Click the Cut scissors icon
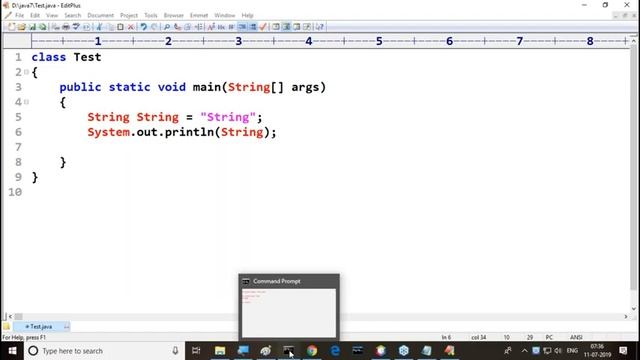 pos(99,27)
